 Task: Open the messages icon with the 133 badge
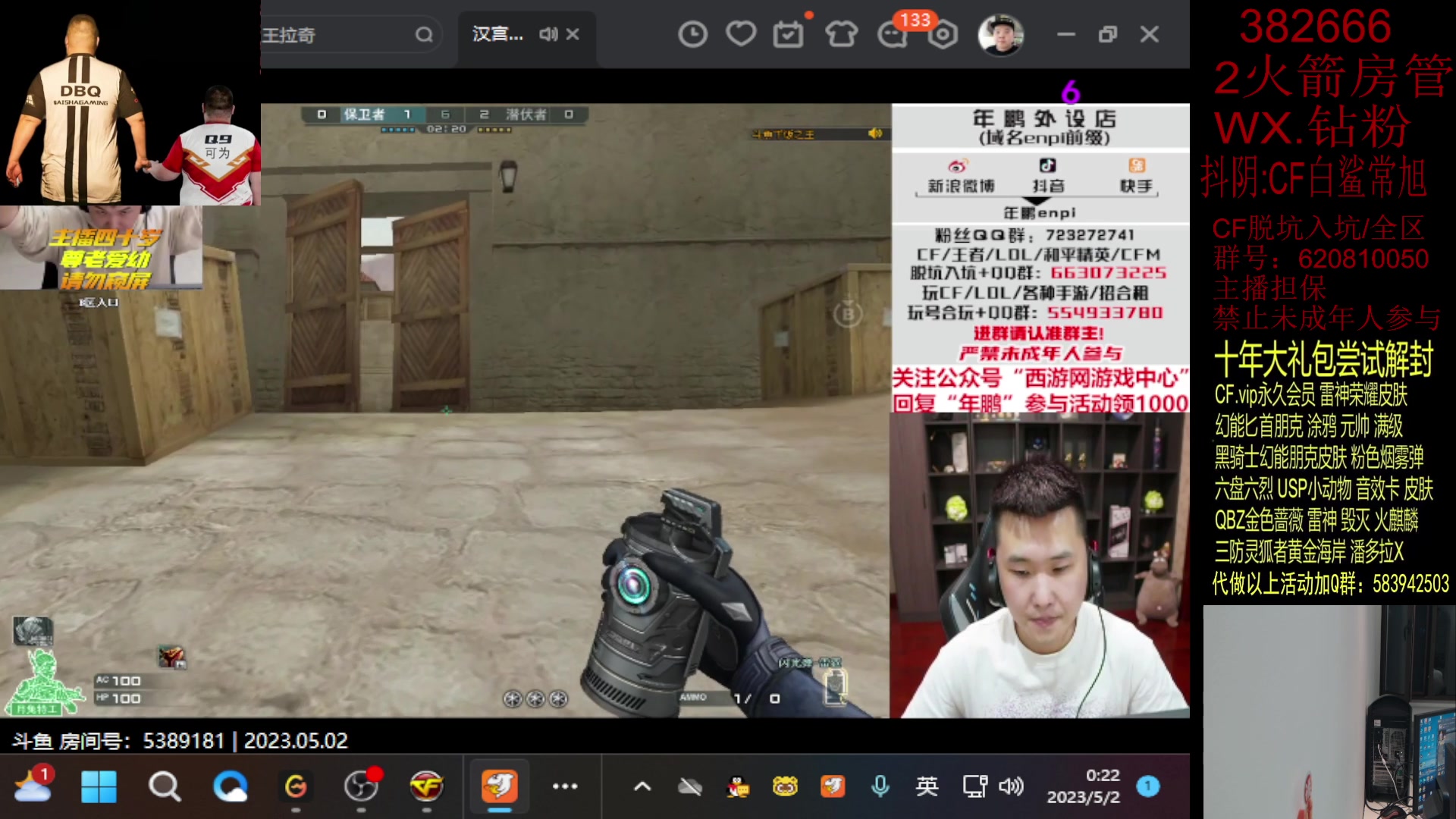click(x=893, y=34)
